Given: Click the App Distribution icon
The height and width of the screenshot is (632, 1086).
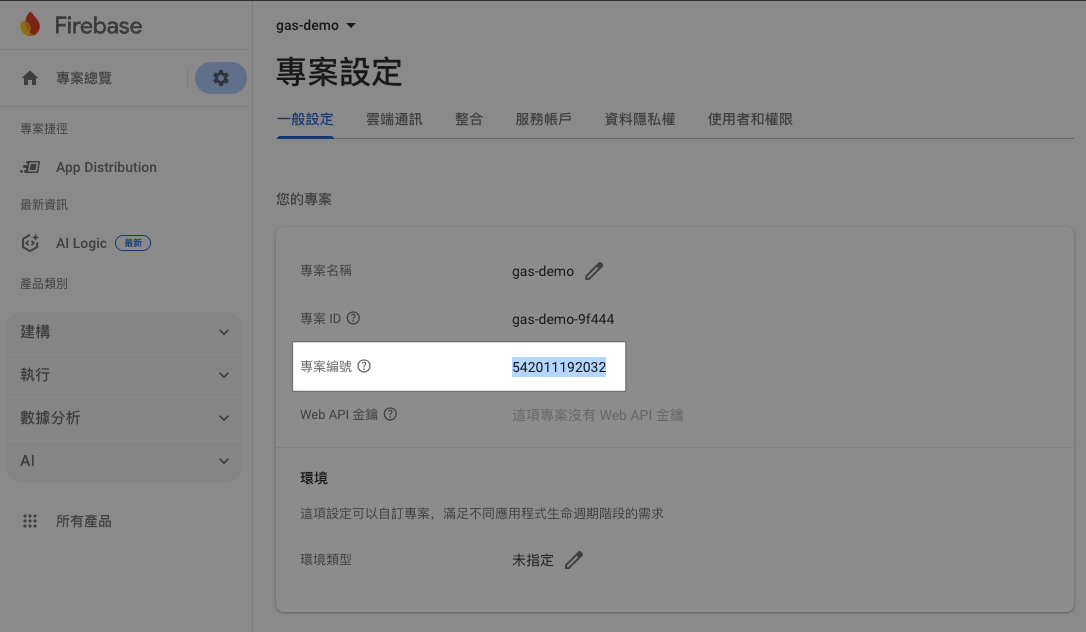Looking at the screenshot, I should coord(30,167).
